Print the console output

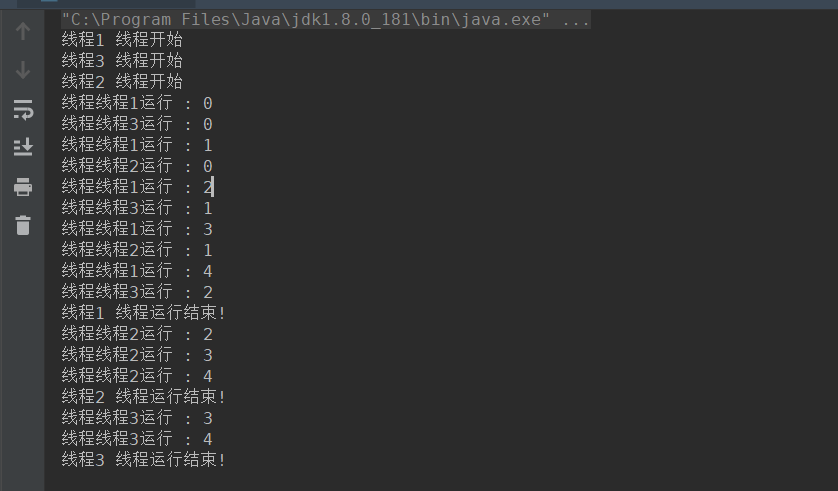pyautogui.click(x=22, y=187)
